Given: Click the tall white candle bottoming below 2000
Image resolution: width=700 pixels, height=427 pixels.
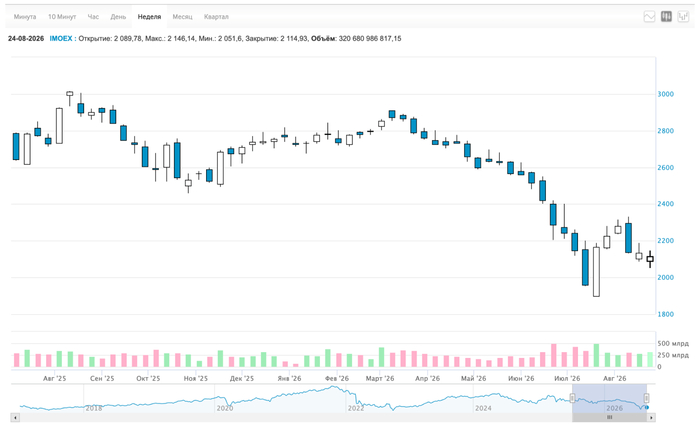Looking at the screenshot, I should pyautogui.click(x=596, y=272).
